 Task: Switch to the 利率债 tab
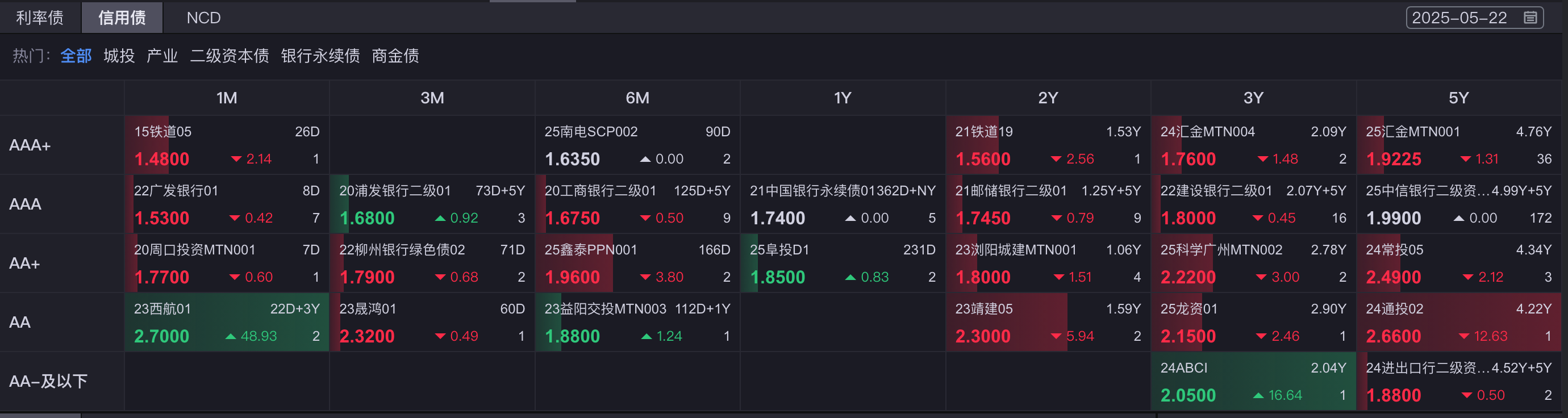40,18
